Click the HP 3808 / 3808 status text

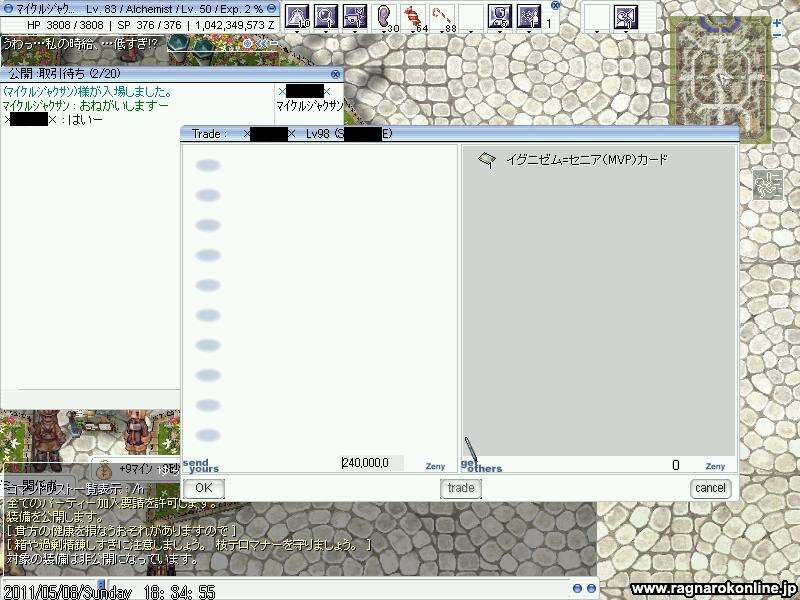65,25
